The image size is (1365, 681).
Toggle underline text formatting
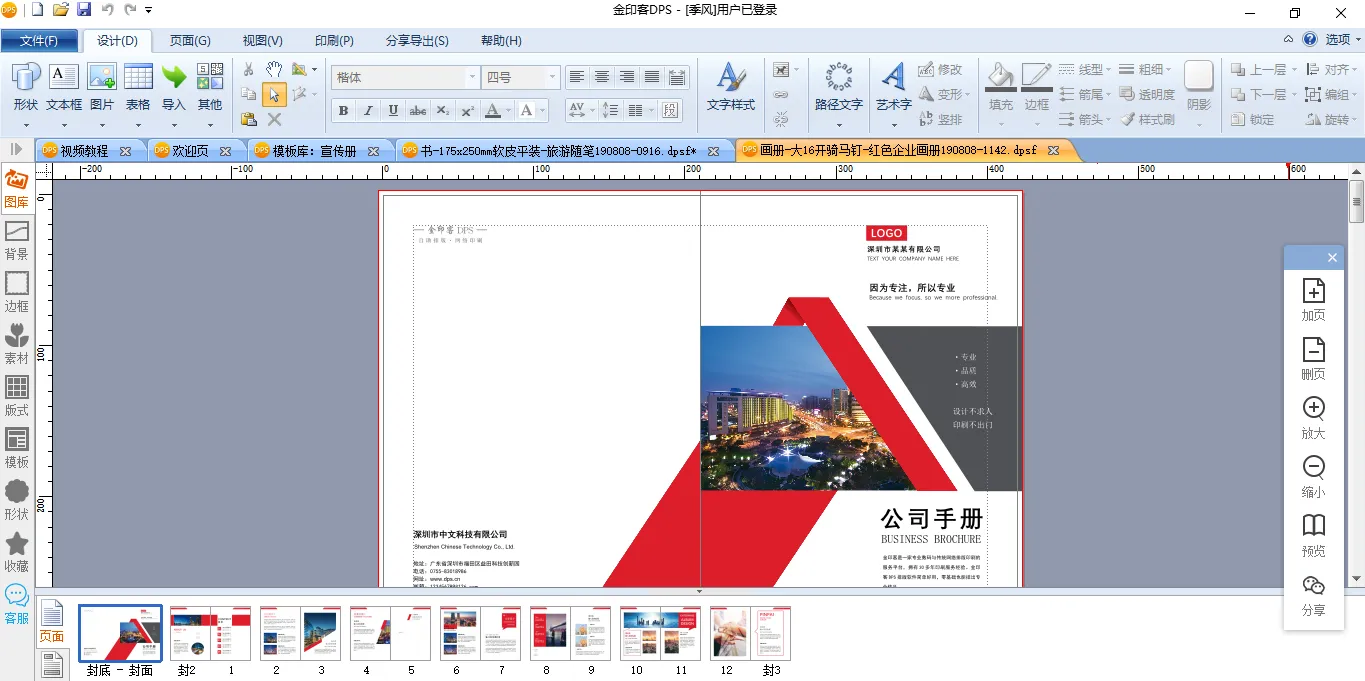click(x=393, y=111)
